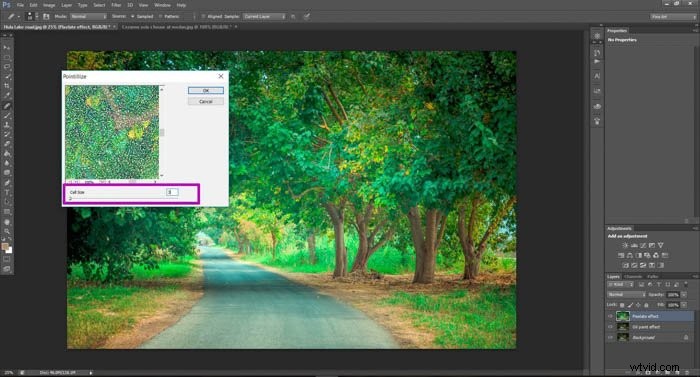700x377 pixels.
Task: Open the layer blend mode dropdown
Action: tap(626, 295)
